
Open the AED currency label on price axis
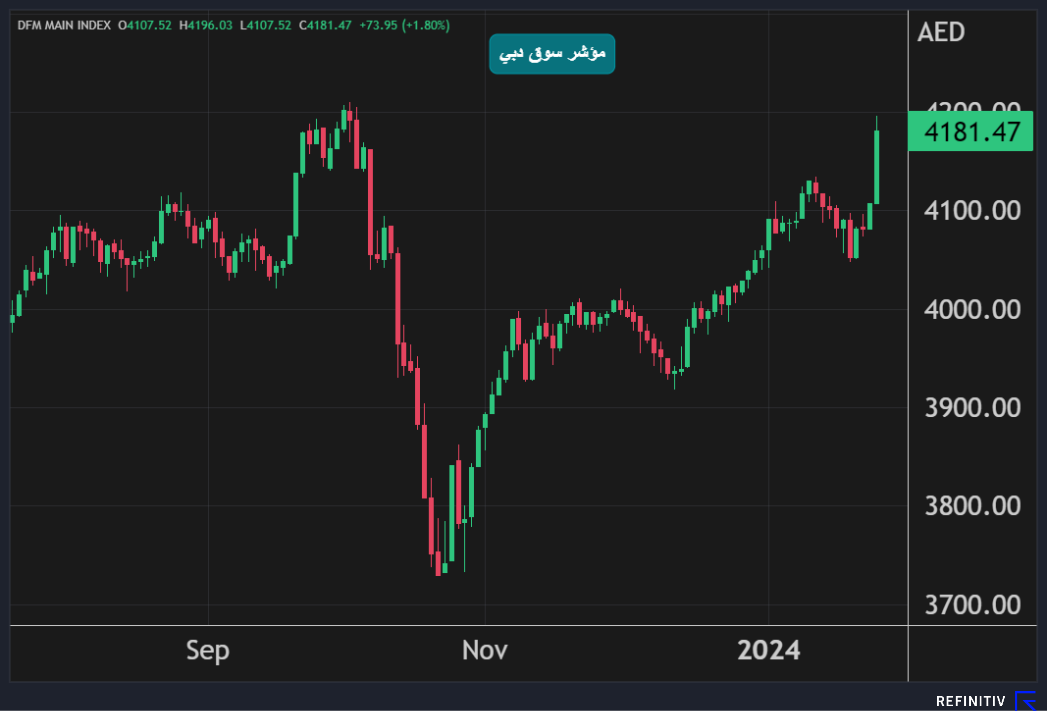pyautogui.click(x=940, y=32)
